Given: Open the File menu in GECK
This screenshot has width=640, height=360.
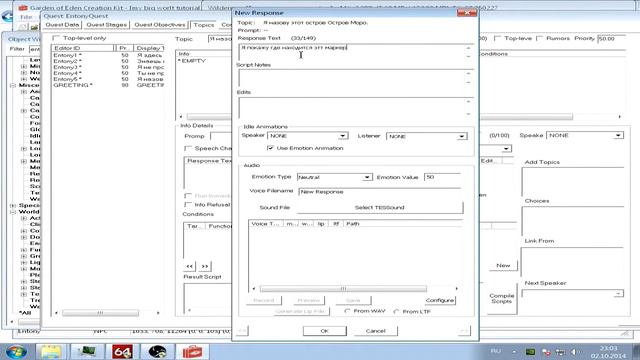Looking at the screenshot, I should pyautogui.click(x=26, y=17).
